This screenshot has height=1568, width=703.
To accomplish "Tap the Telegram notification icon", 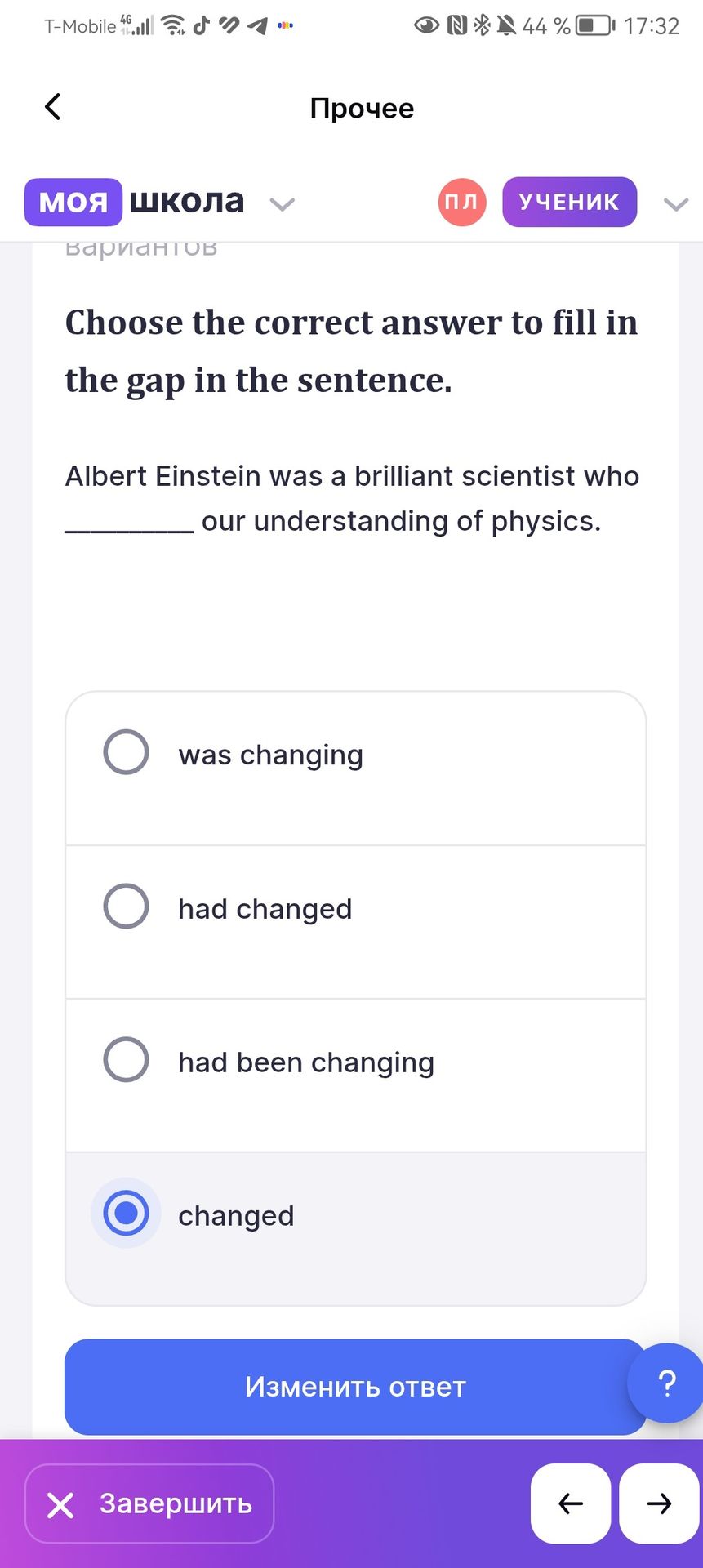I will coord(258,25).
